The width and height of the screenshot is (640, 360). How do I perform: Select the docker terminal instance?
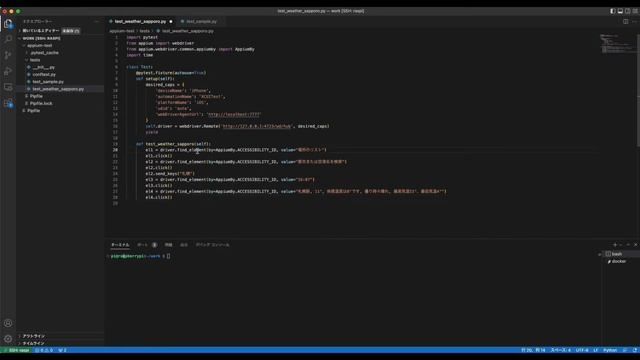pos(619,261)
